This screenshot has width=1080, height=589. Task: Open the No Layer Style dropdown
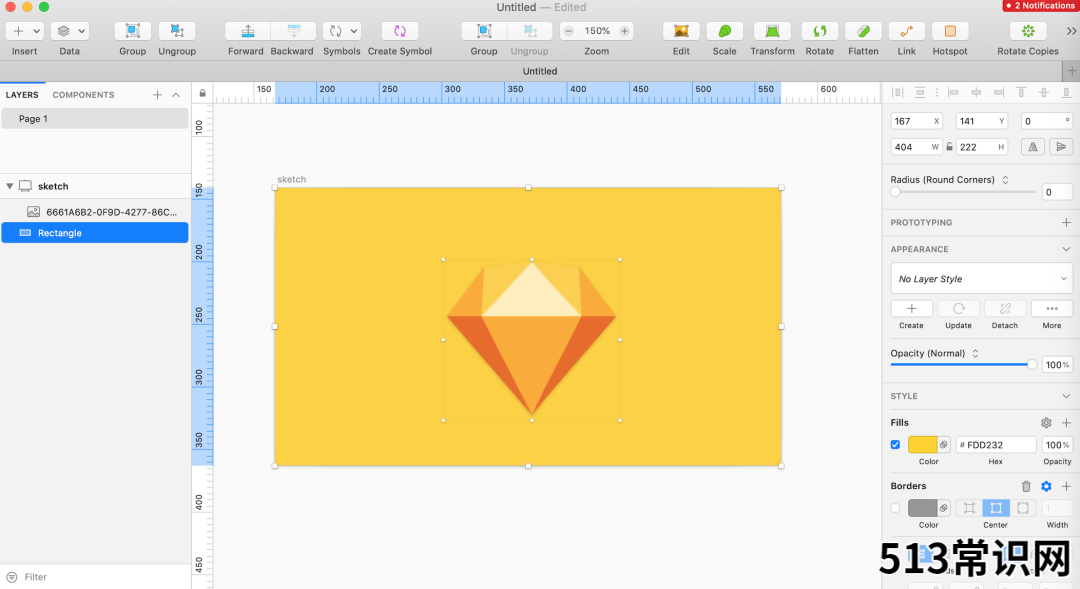(982, 279)
